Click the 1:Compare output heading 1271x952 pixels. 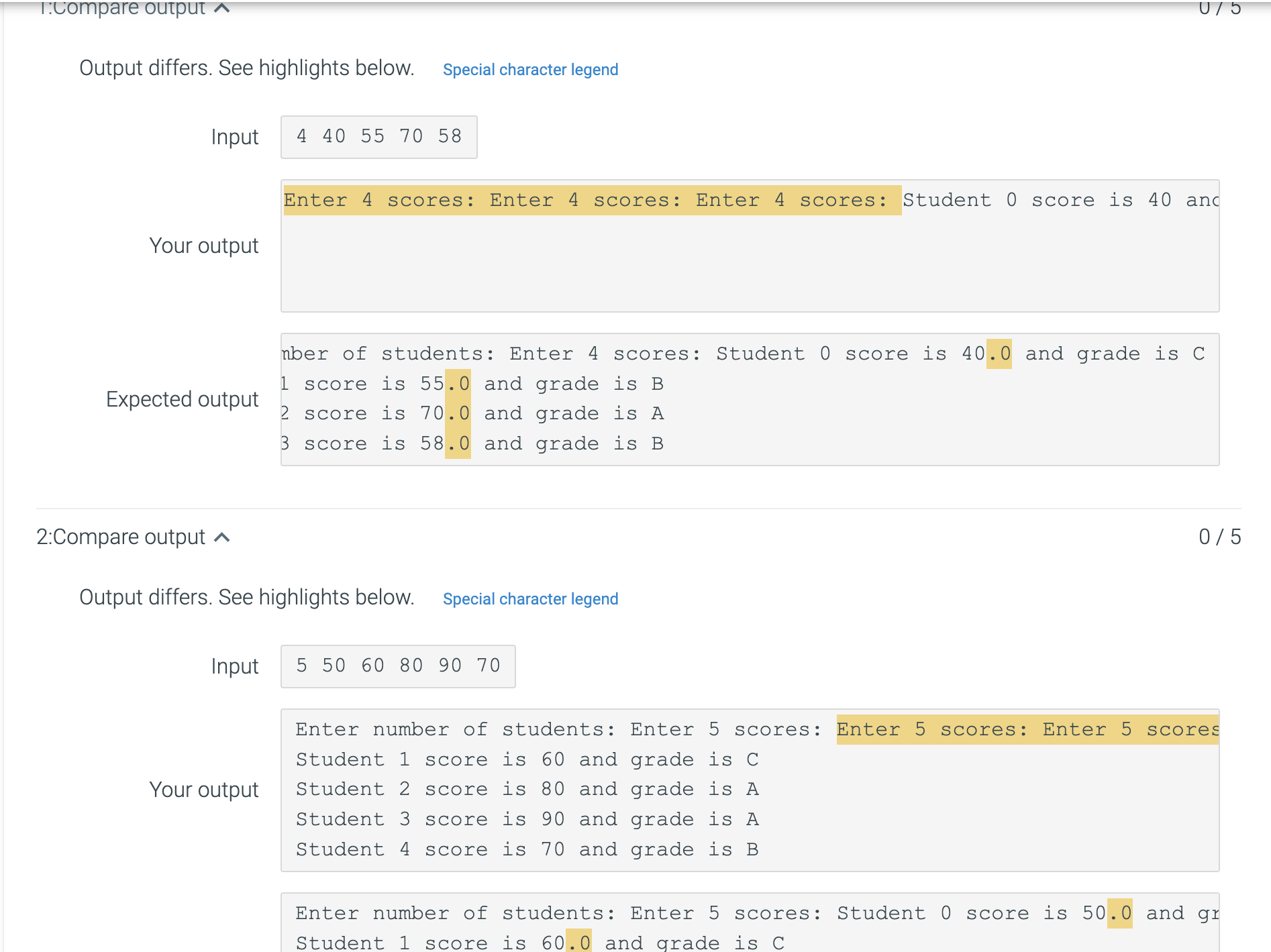point(121,9)
